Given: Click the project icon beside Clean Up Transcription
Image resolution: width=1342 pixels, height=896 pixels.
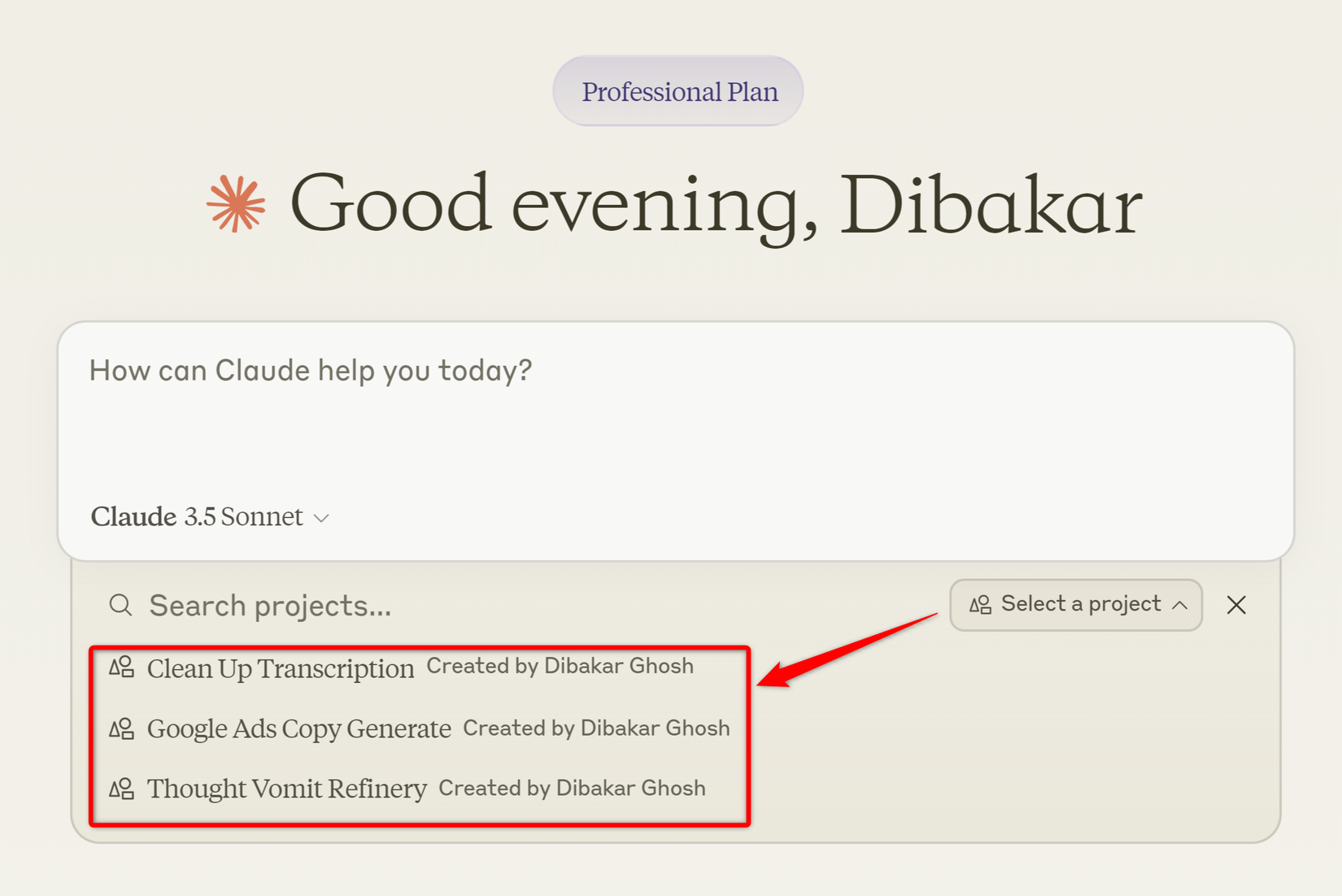Looking at the screenshot, I should pos(120,667).
